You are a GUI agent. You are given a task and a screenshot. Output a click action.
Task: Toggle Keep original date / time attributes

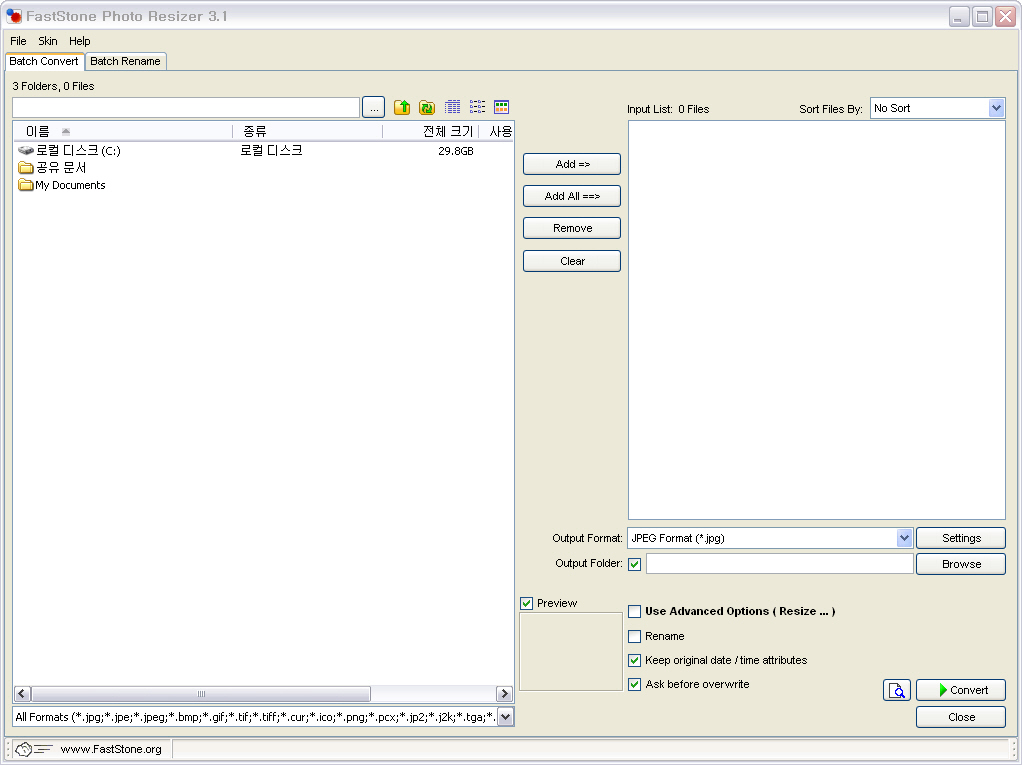pos(634,660)
